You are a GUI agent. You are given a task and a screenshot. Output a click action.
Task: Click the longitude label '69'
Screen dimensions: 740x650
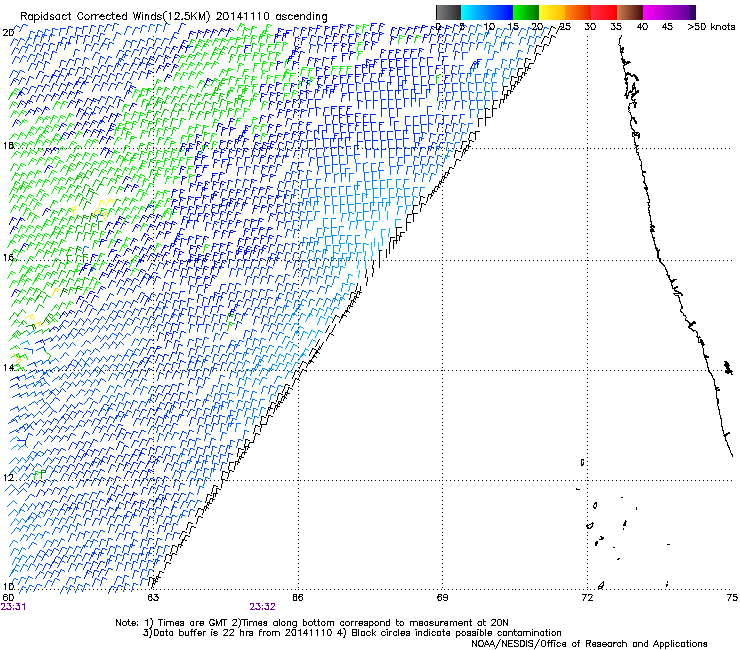pos(442,598)
